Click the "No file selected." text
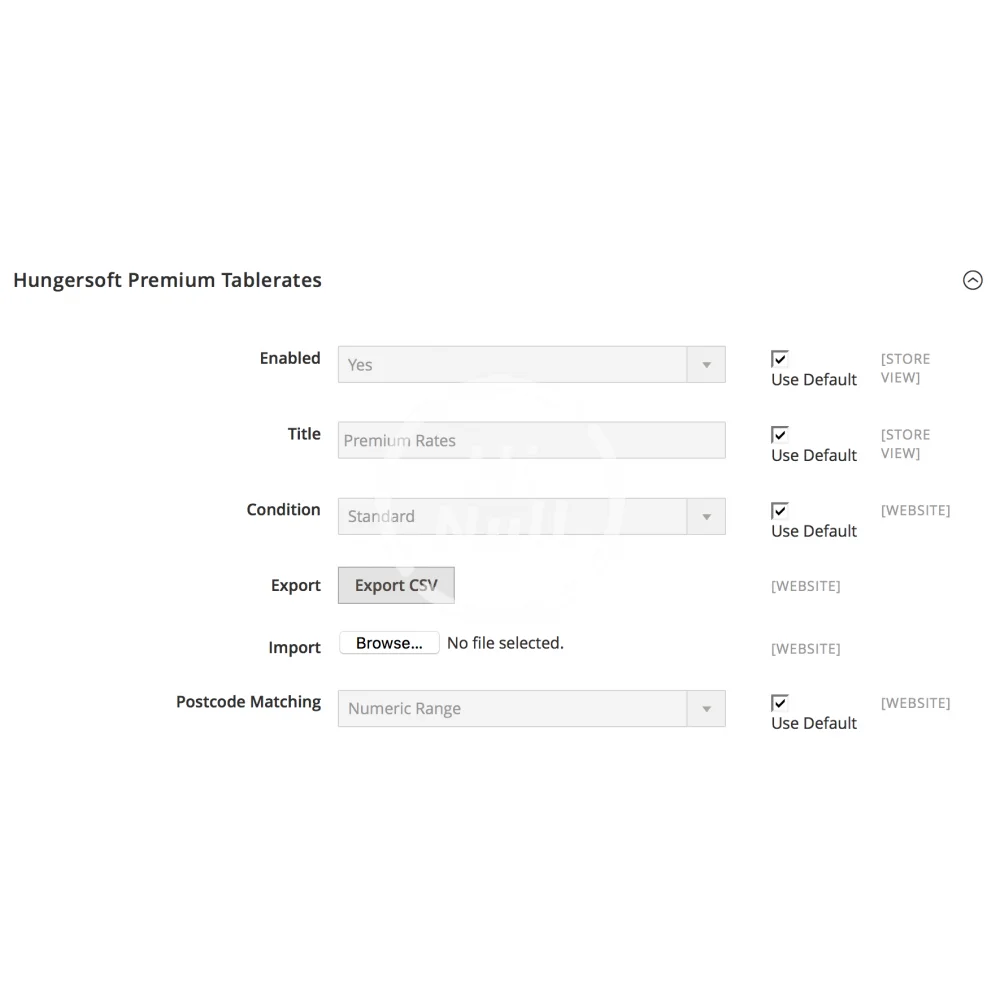 [505, 643]
